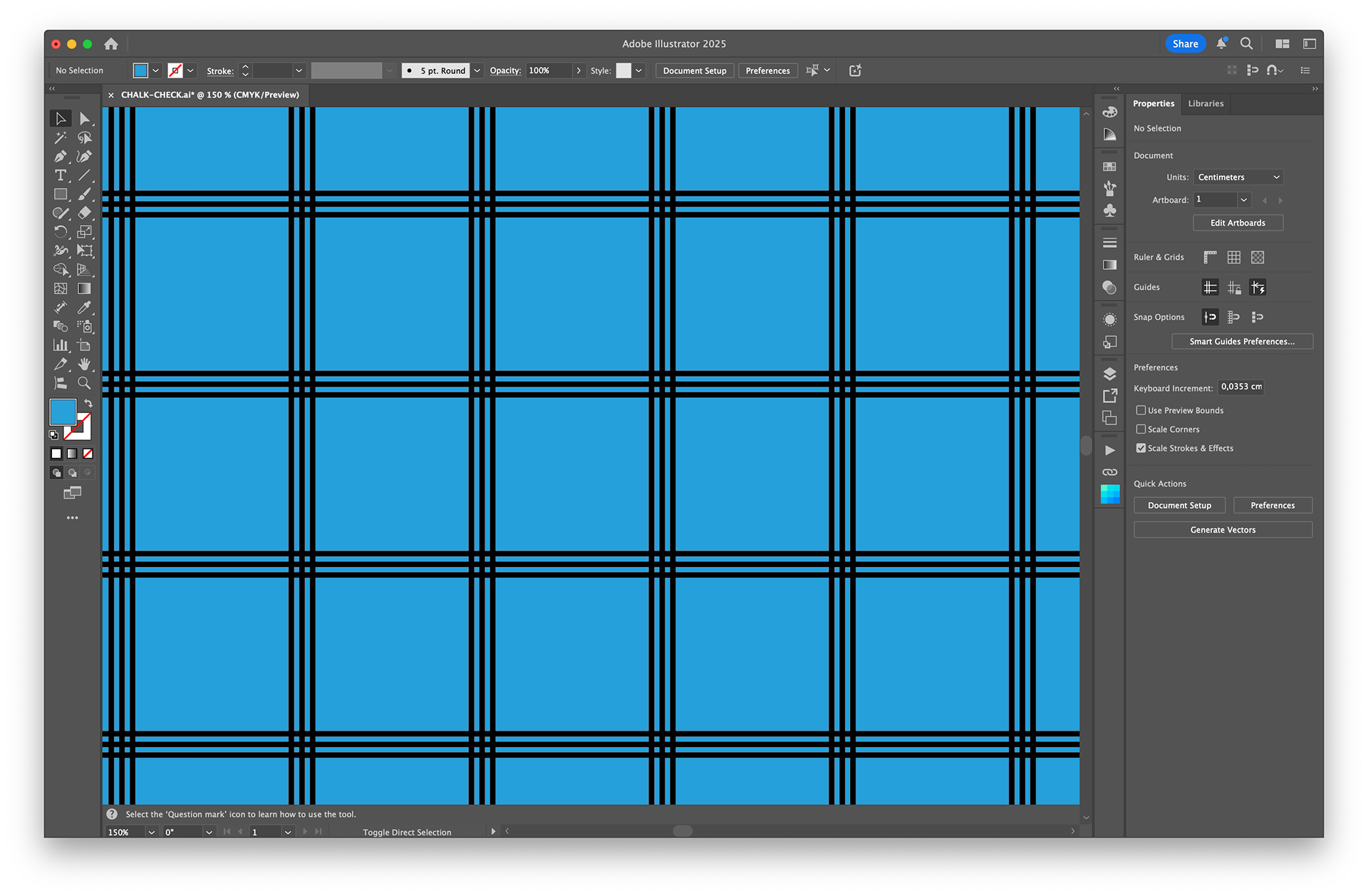Click the Home icon

coord(111,44)
